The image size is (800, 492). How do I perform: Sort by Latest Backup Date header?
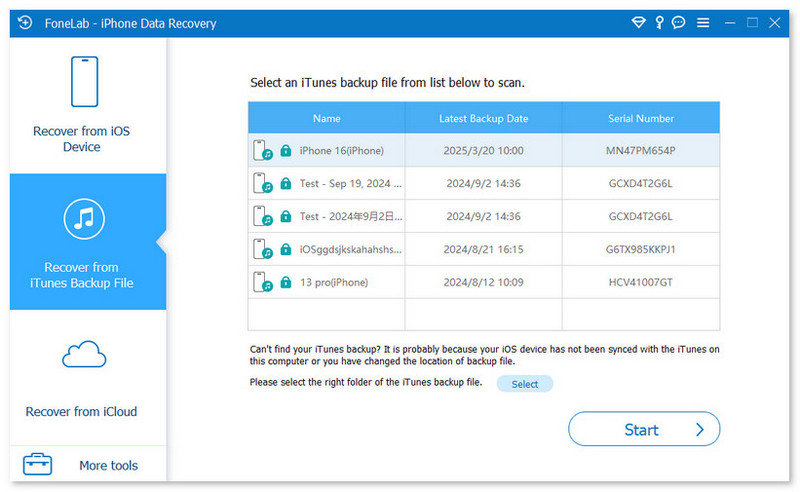483,118
